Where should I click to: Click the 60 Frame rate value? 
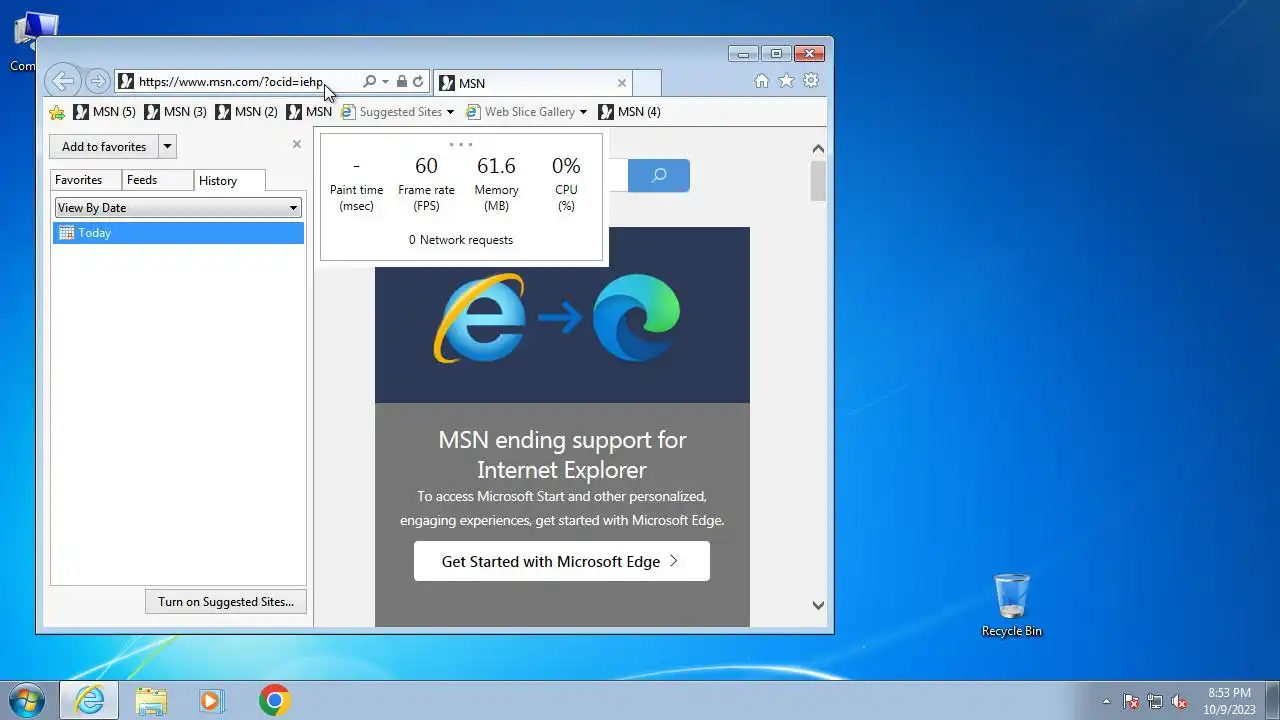[x=426, y=166]
